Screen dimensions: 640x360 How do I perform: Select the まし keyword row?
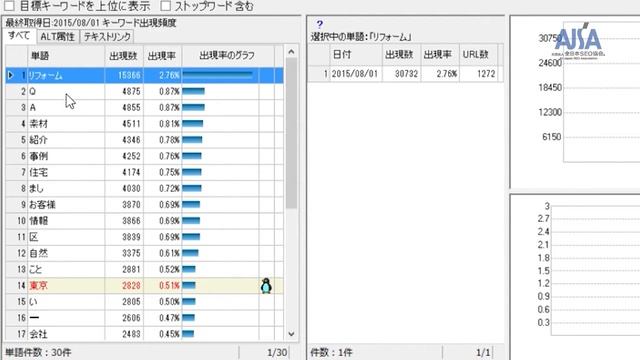144,188
